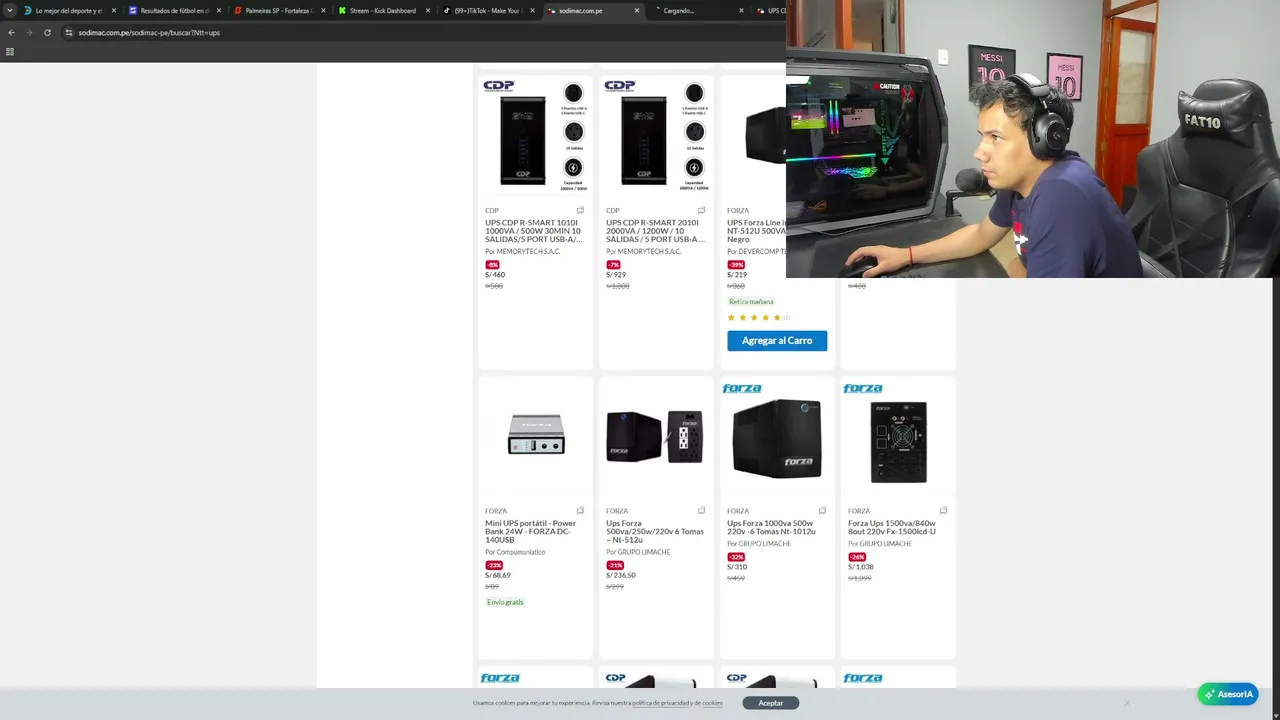Open Mini UPS portátil product image
Viewport: 1280px width, 720px height.
click(x=535, y=437)
